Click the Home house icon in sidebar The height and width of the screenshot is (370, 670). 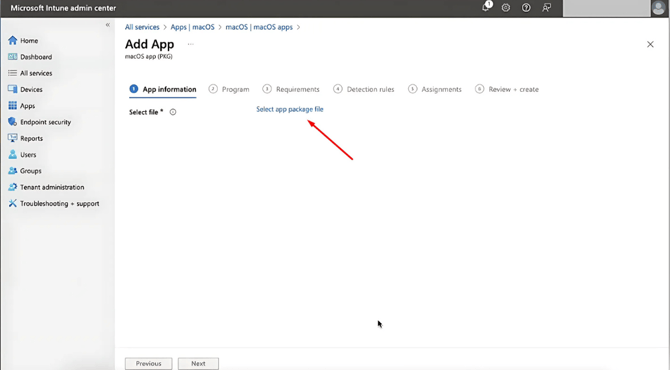pos(12,40)
